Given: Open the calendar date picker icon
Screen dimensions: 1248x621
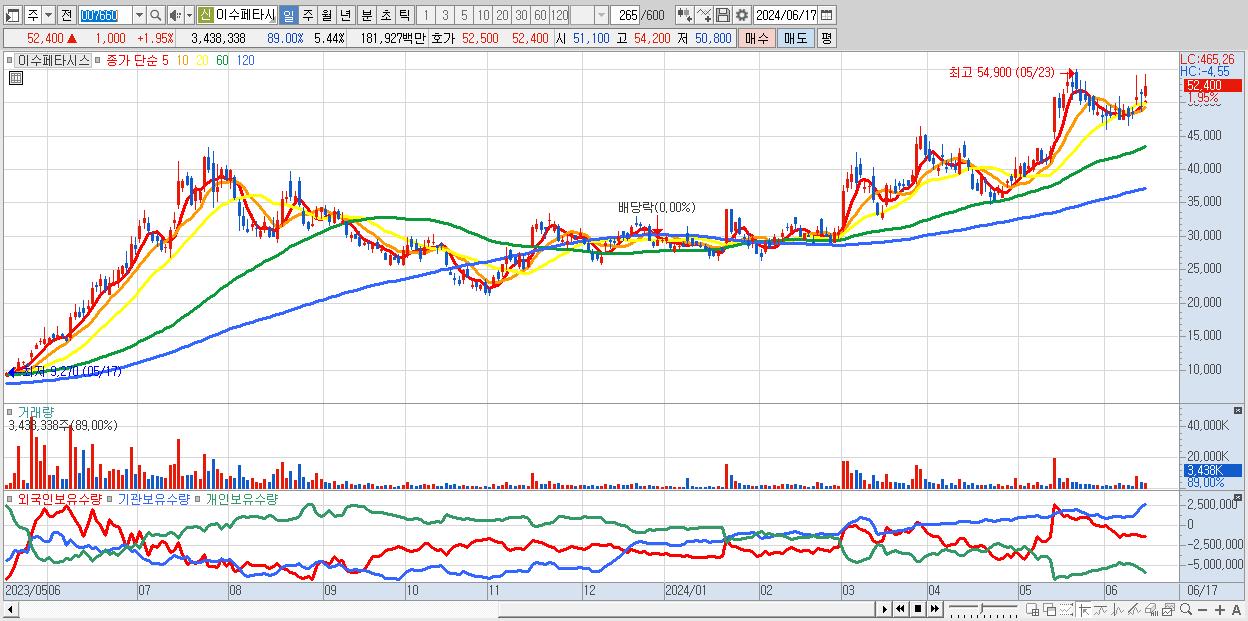Looking at the screenshot, I should tap(826, 15).
